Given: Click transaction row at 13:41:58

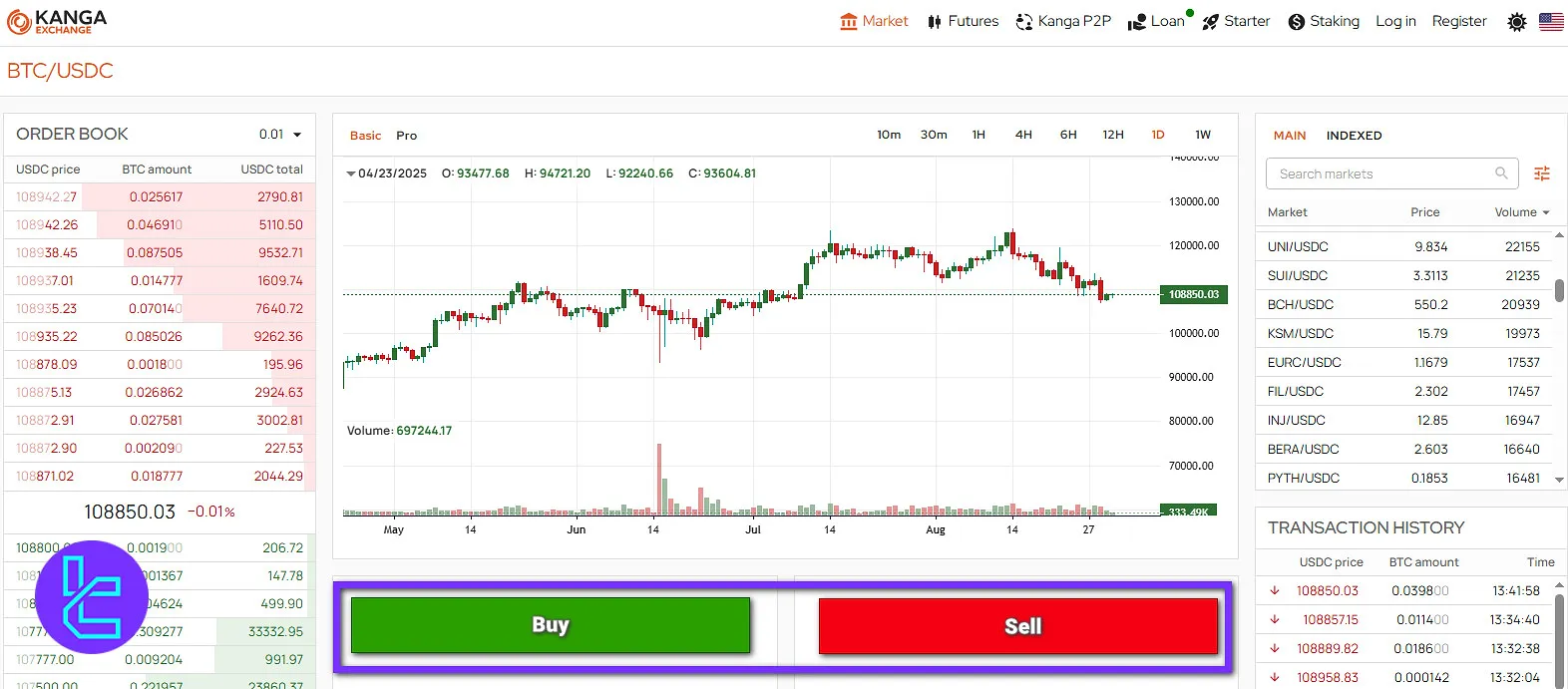Looking at the screenshot, I should tap(1404, 590).
